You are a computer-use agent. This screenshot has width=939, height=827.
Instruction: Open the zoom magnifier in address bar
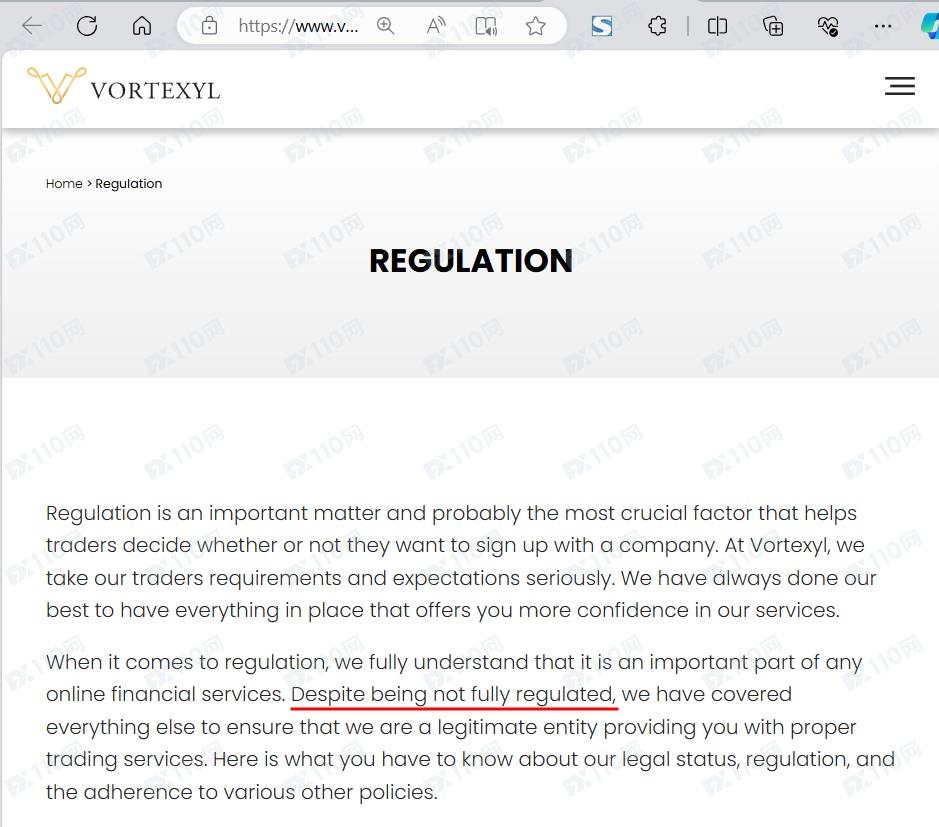coord(386,26)
